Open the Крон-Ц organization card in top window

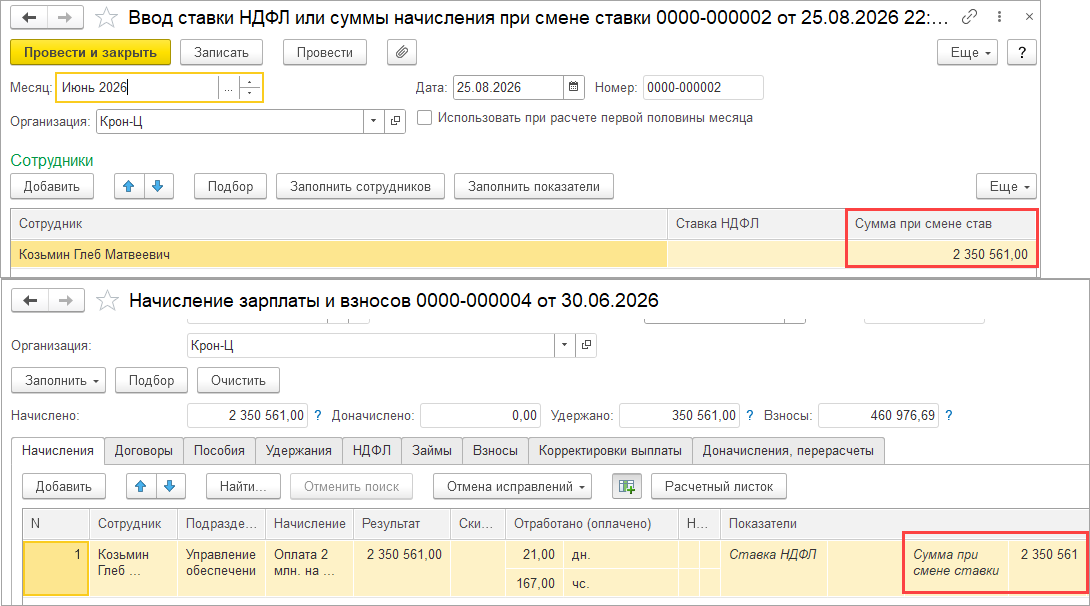[395, 121]
